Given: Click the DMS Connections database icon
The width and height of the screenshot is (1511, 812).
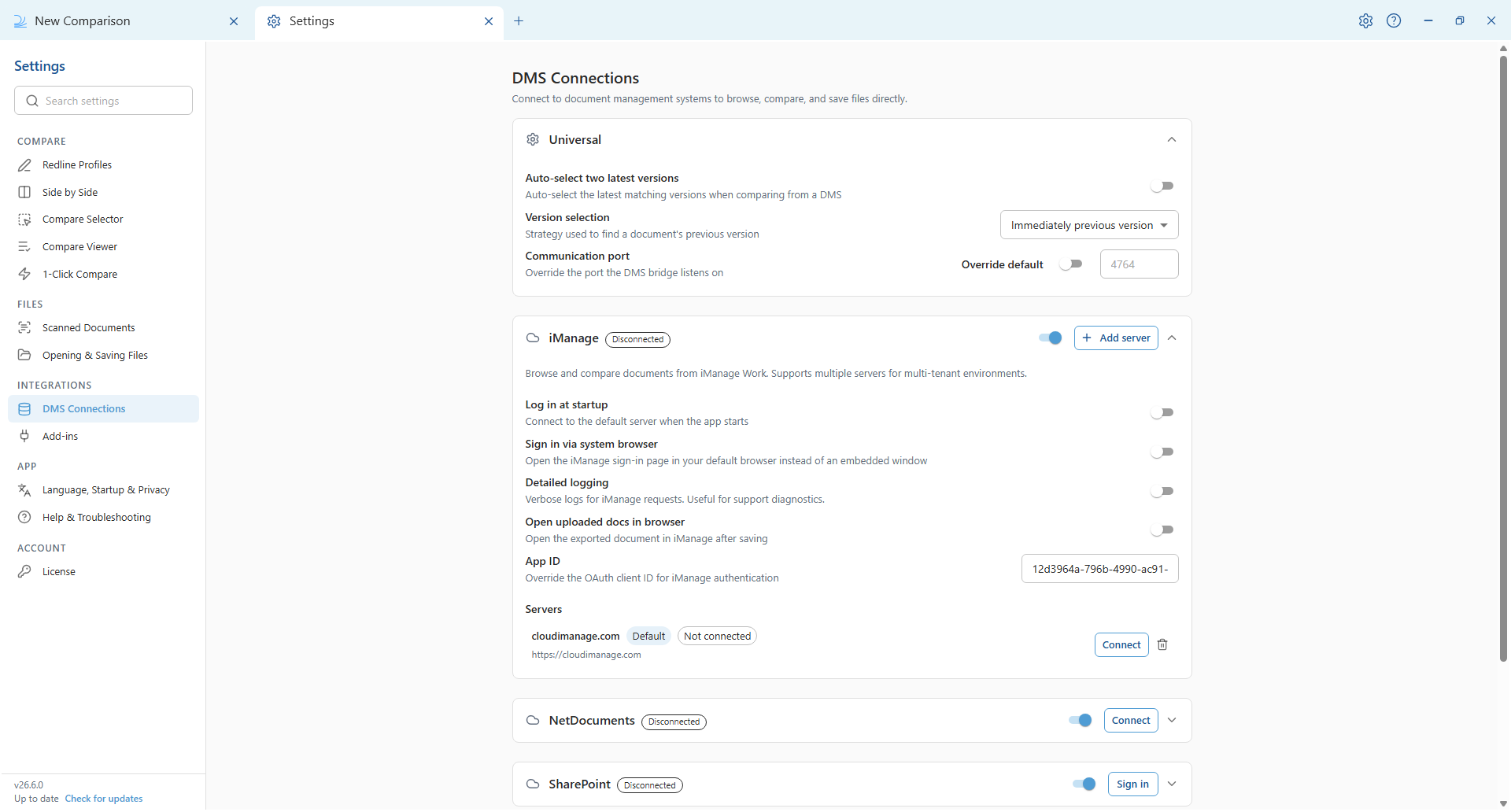Looking at the screenshot, I should (x=24, y=409).
